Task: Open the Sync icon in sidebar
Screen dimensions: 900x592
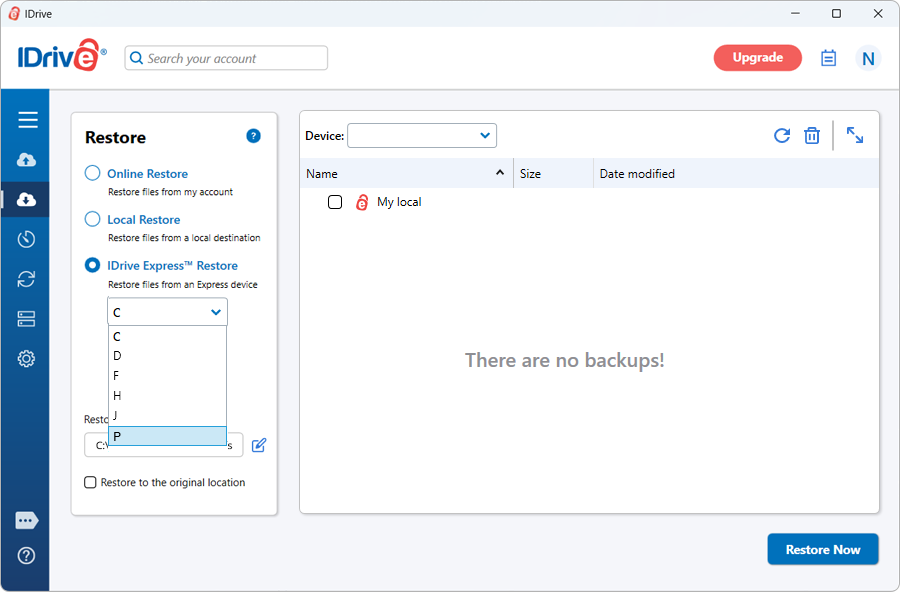Action: click(26, 279)
